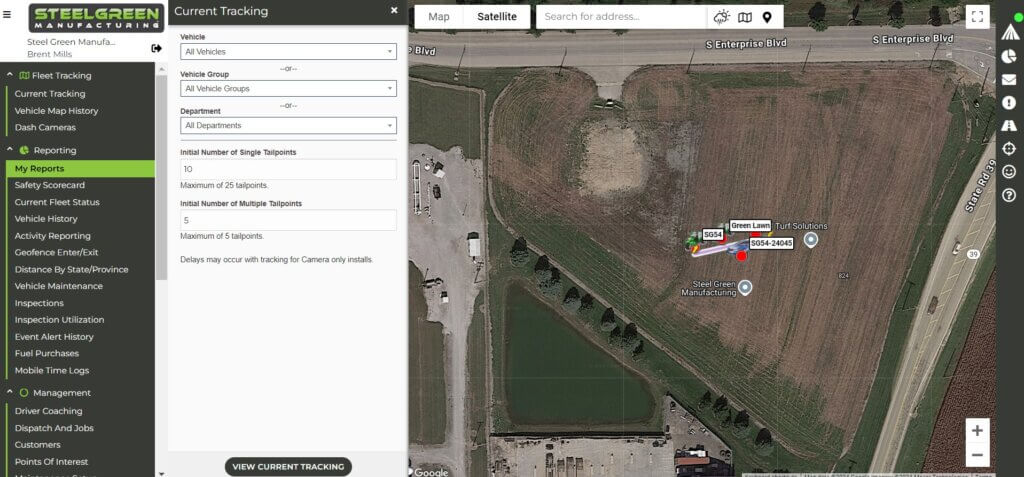The image size is (1024, 477).
Task: Click the Green Lawn vehicle label
Action: pos(750,225)
